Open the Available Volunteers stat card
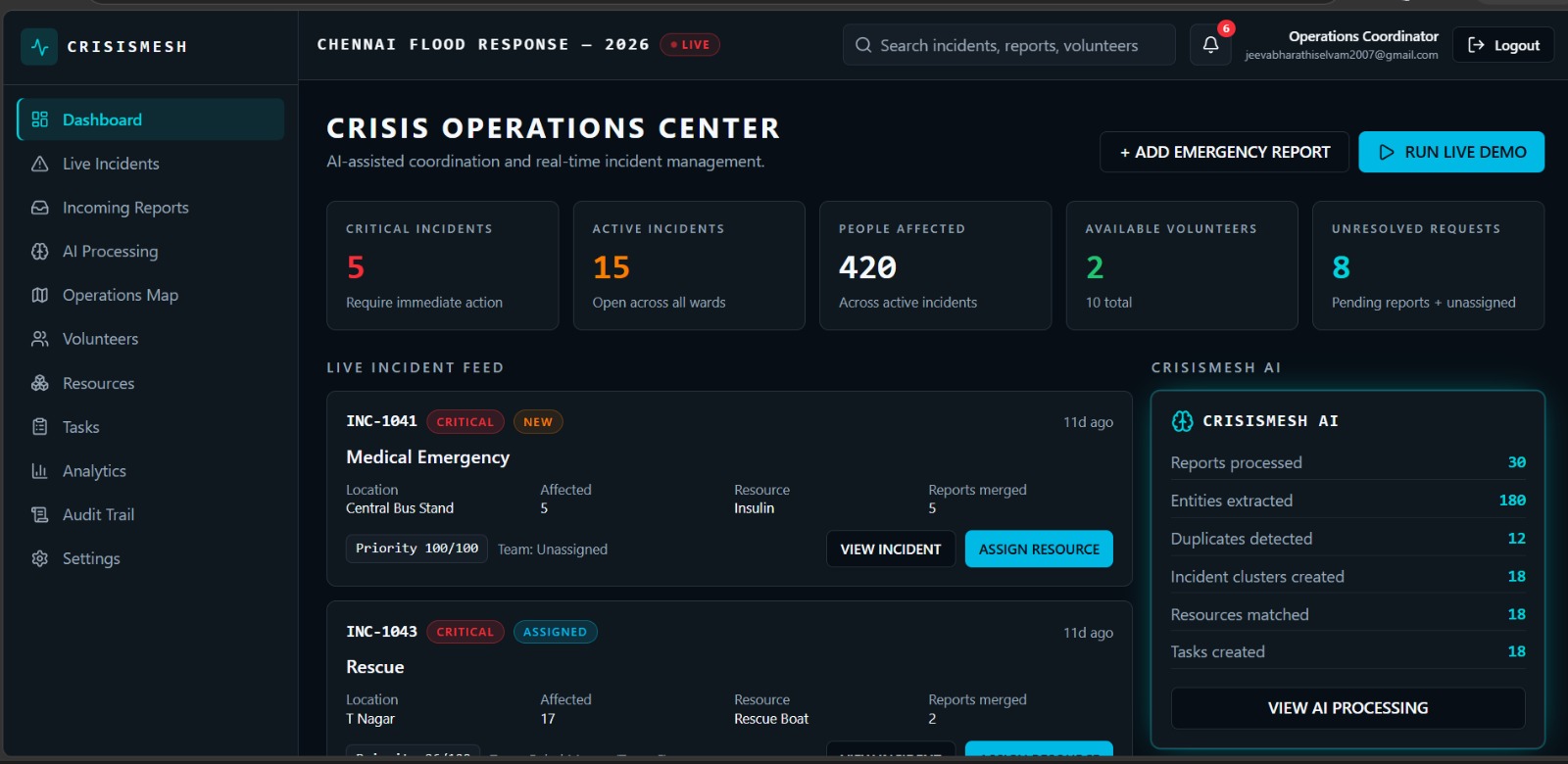Viewport: 1568px width, 764px height. click(x=1182, y=265)
